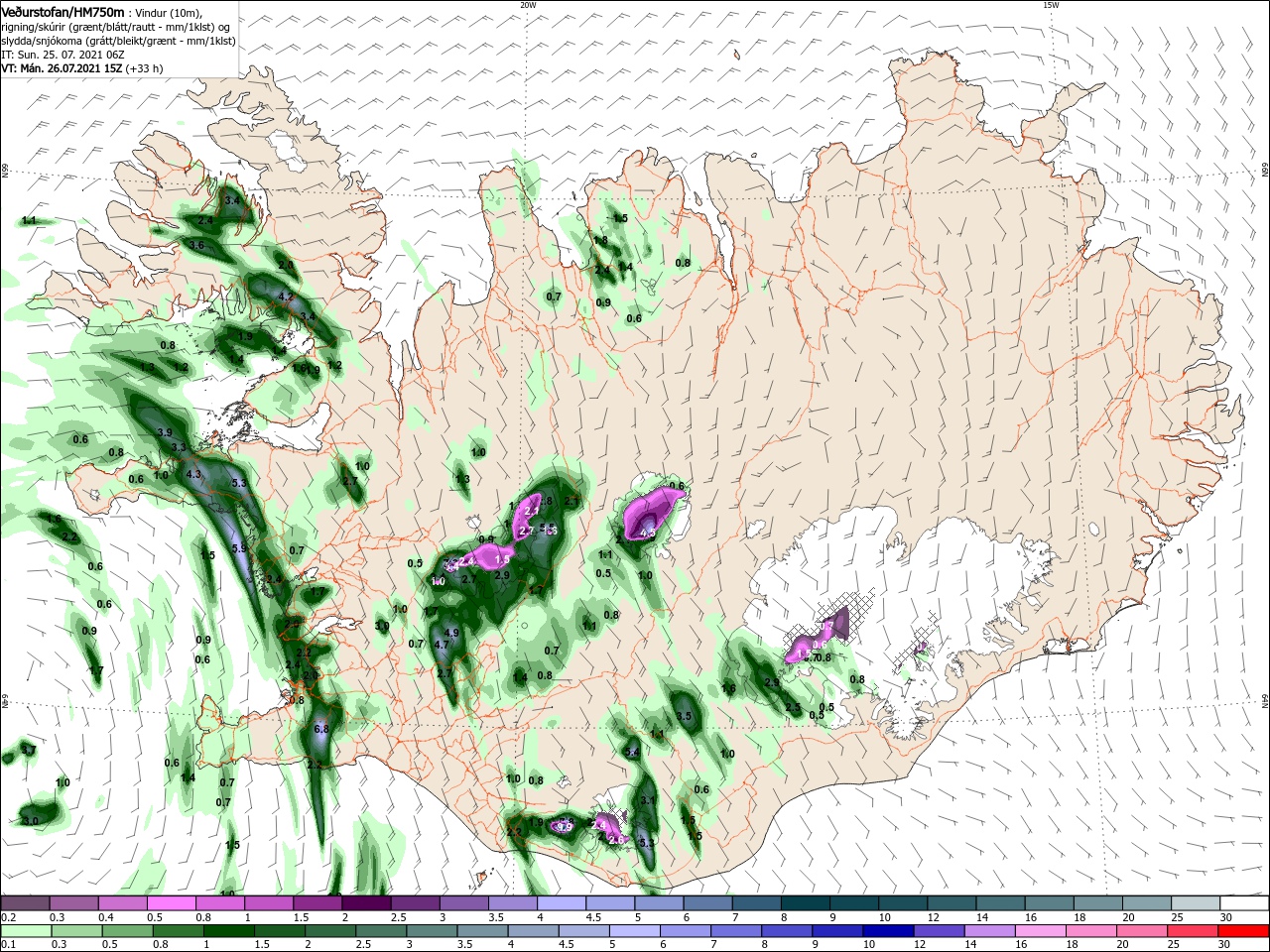Click the 20W longitude label
Image resolution: width=1270 pixels, height=952 pixels.
click(x=528, y=5)
